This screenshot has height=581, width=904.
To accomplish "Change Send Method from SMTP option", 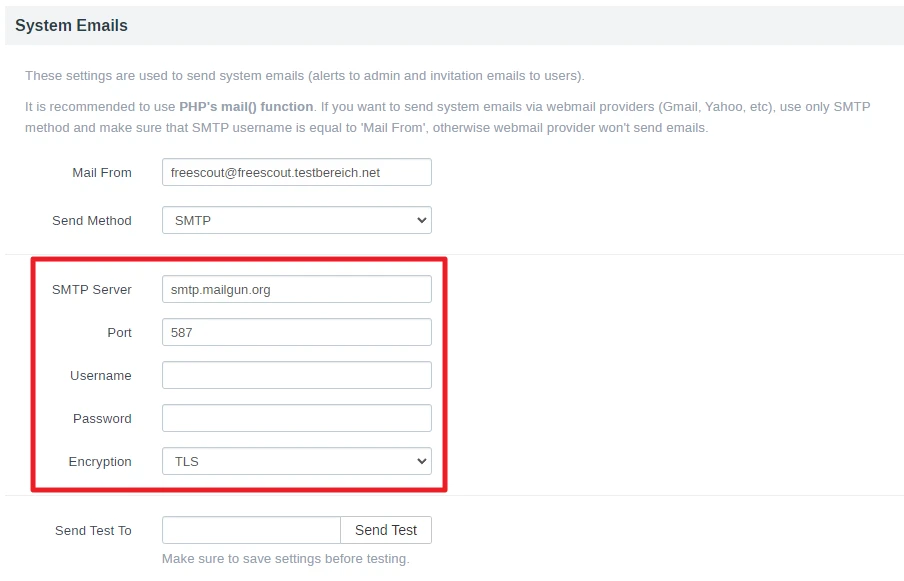I will coord(296,220).
